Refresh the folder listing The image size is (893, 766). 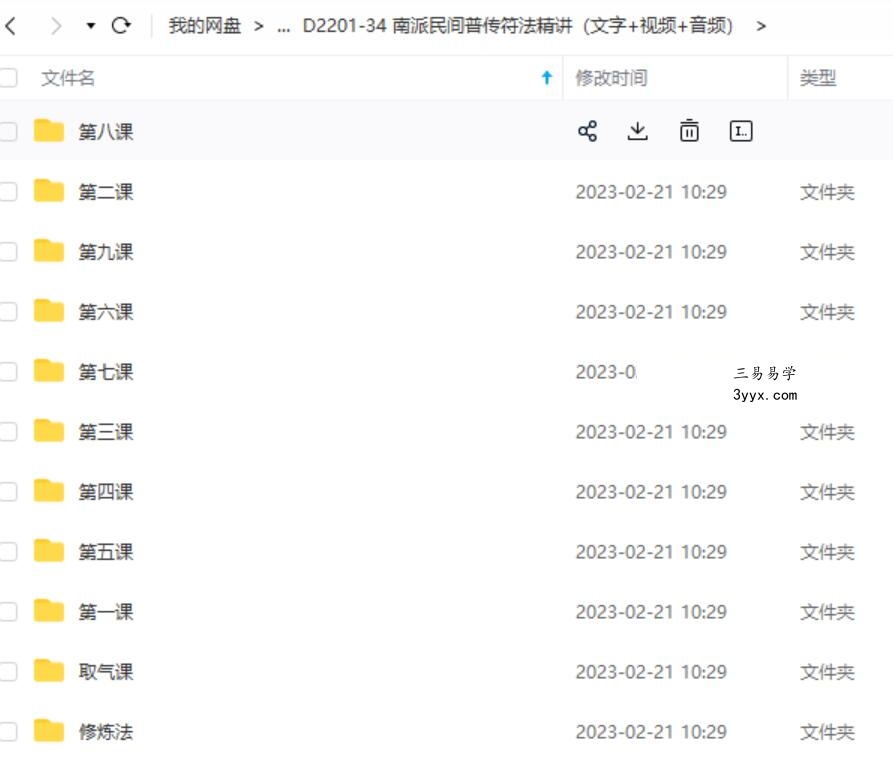click(x=121, y=26)
